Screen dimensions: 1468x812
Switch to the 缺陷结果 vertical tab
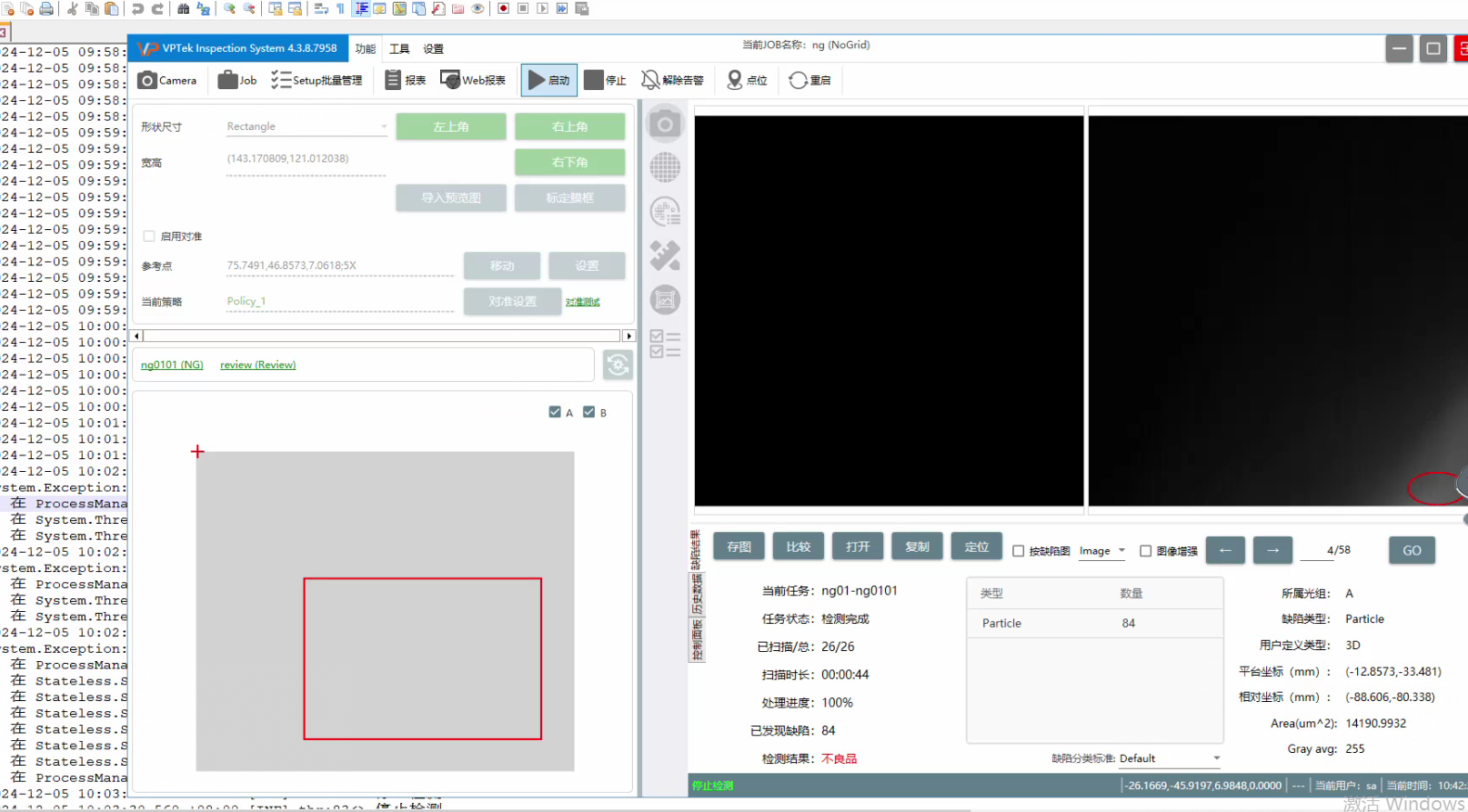pyautogui.click(x=697, y=550)
